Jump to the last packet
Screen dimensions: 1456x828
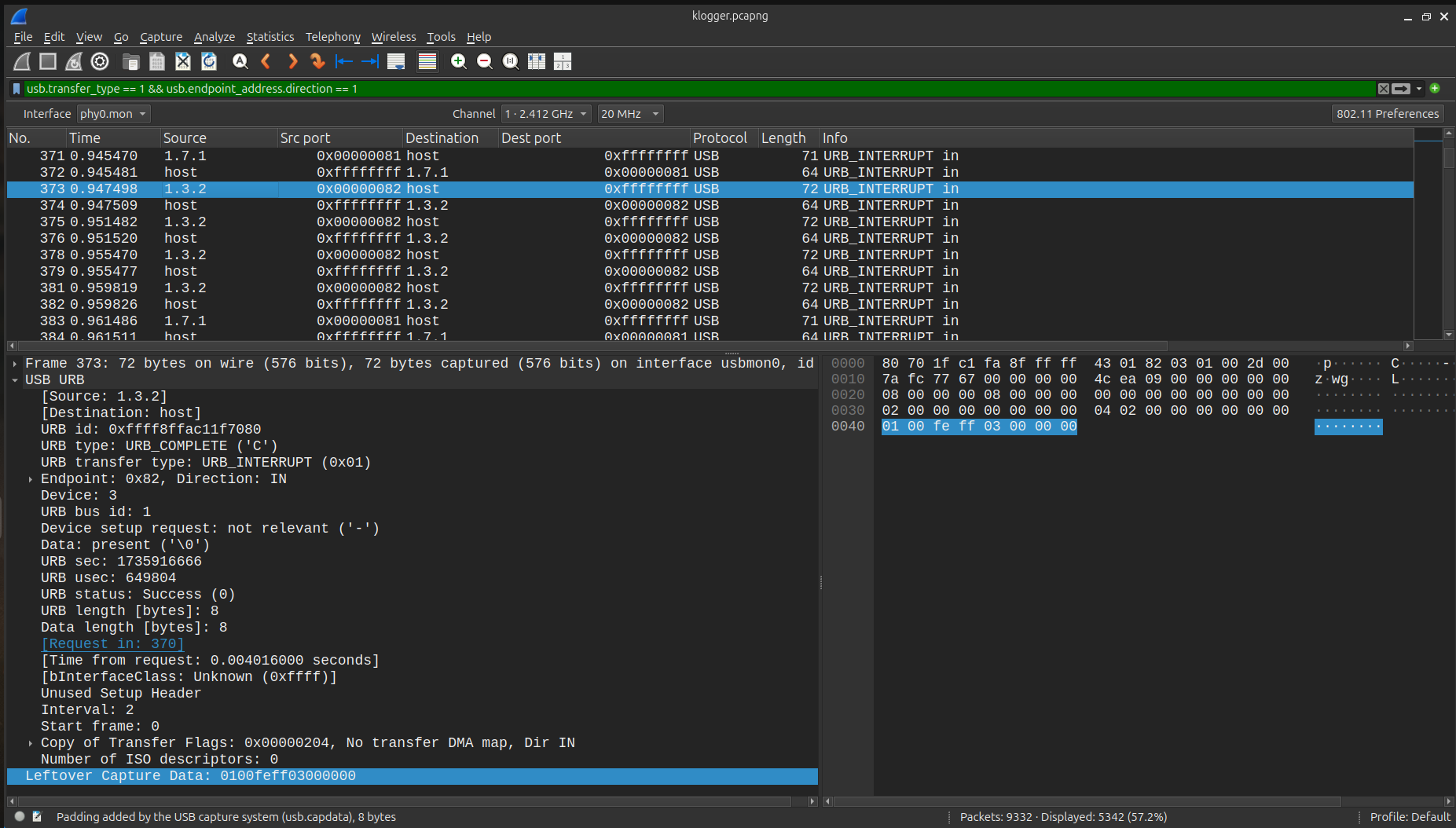tap(369, 61)
